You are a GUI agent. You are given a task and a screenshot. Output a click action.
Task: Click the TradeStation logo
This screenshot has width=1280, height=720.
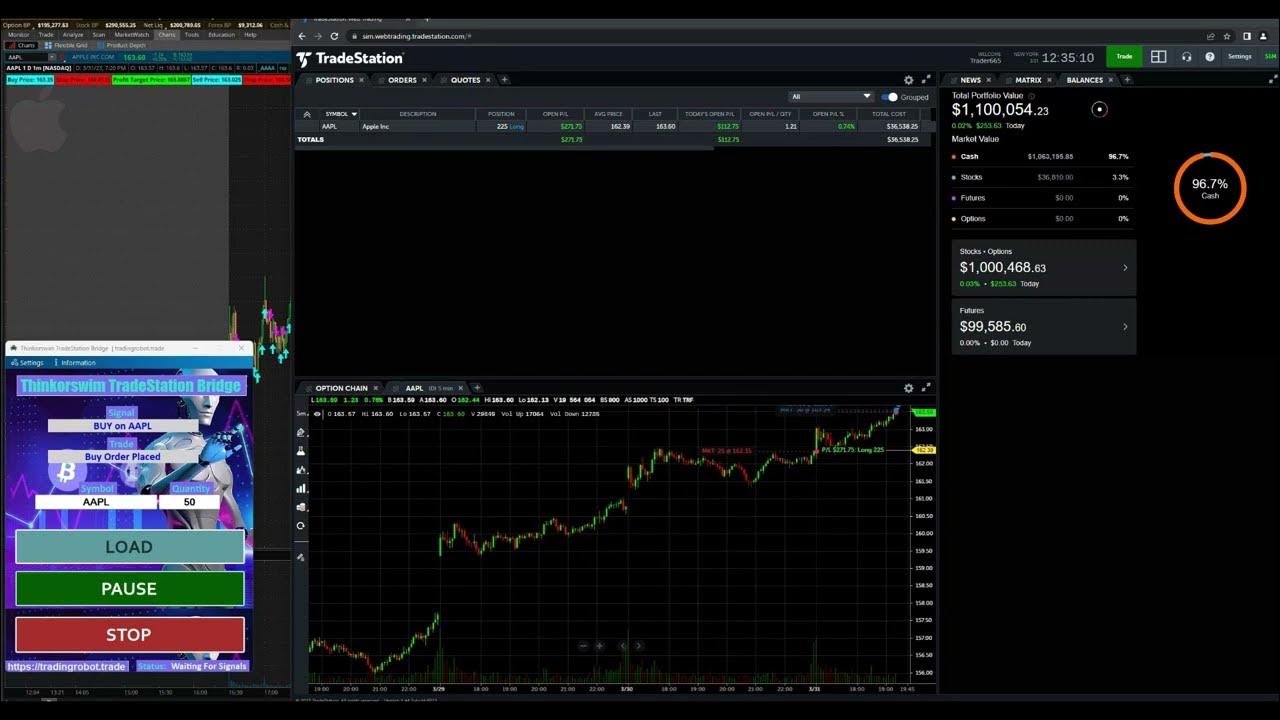coord(350,59)
